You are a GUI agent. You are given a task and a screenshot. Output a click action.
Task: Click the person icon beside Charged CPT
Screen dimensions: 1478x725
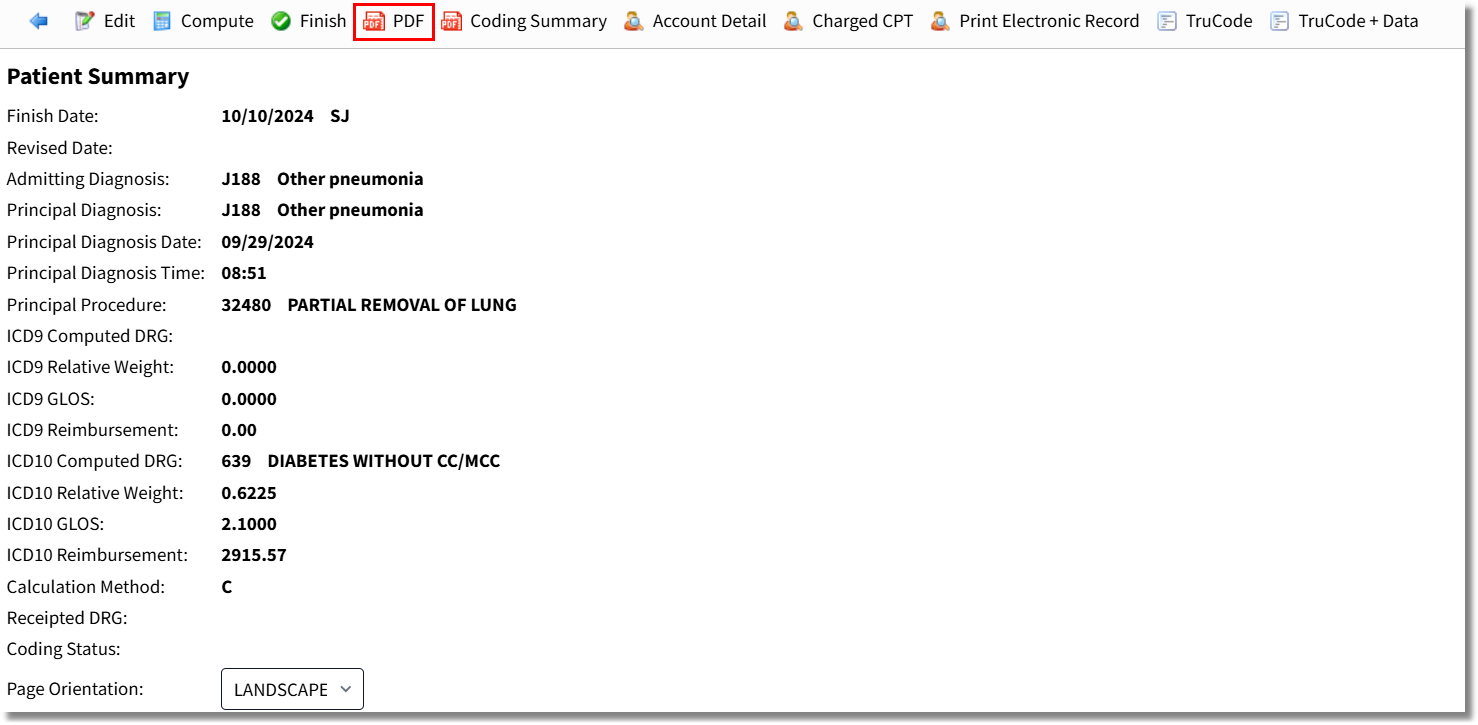point(793,21)
